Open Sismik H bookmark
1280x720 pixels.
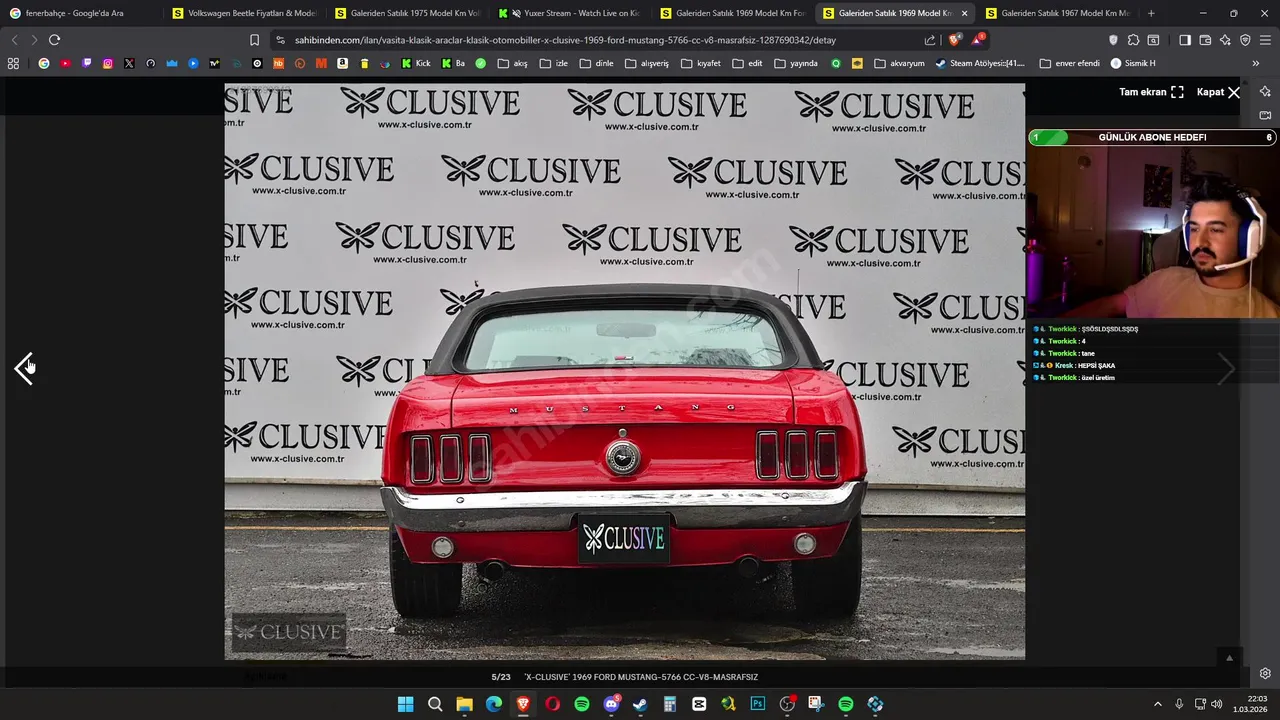[1133, 63]
